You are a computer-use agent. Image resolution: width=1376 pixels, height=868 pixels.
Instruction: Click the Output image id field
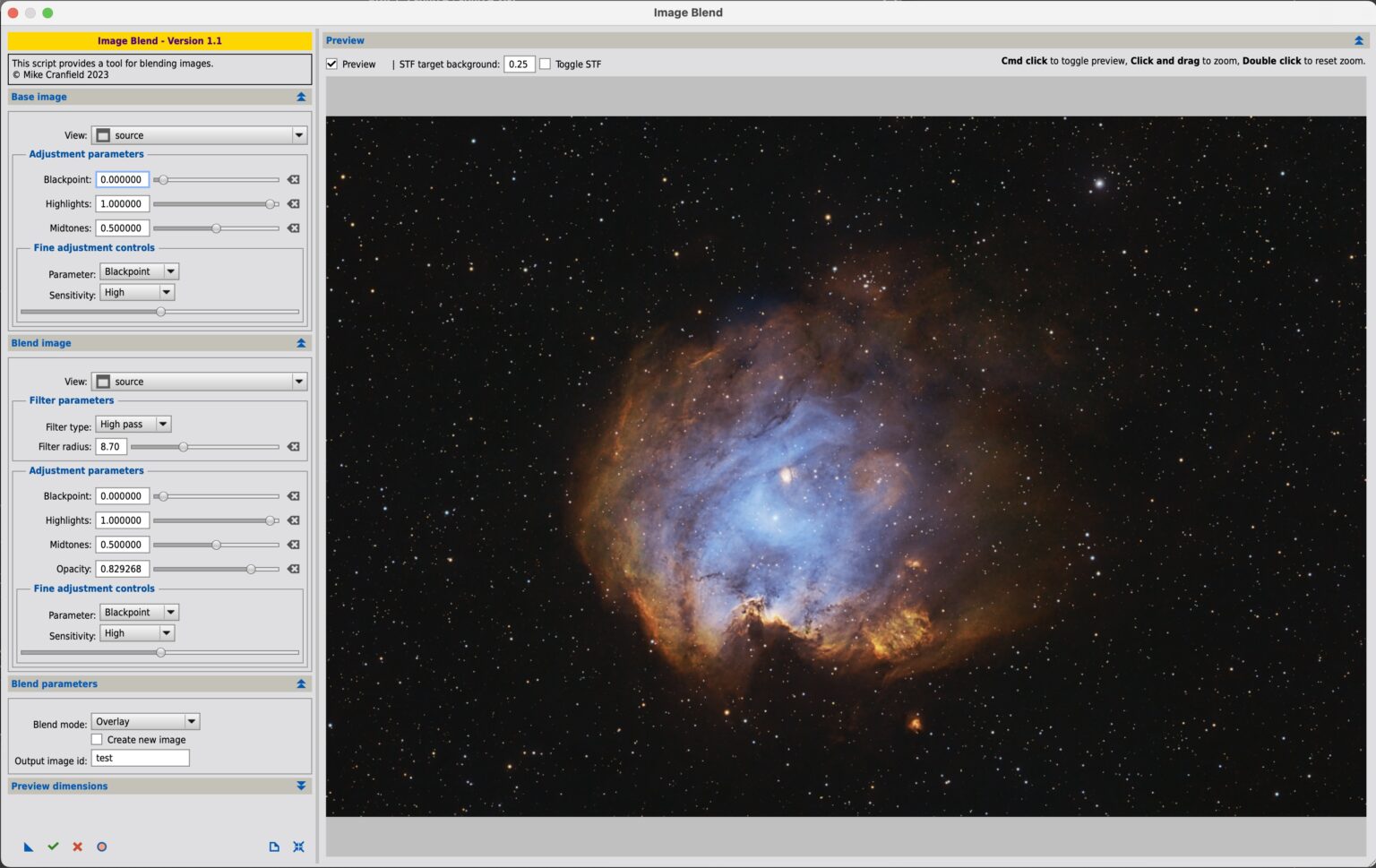pos(141,759)
